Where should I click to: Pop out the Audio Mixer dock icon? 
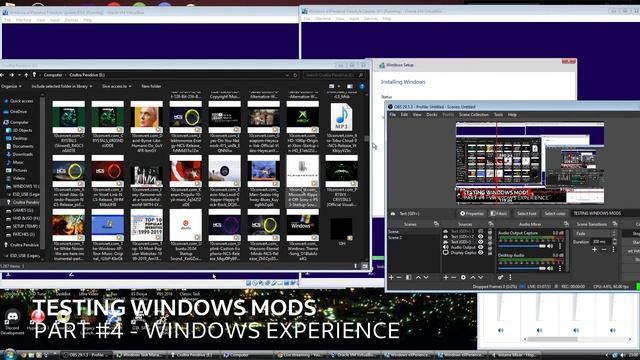(x=566, y=224)
